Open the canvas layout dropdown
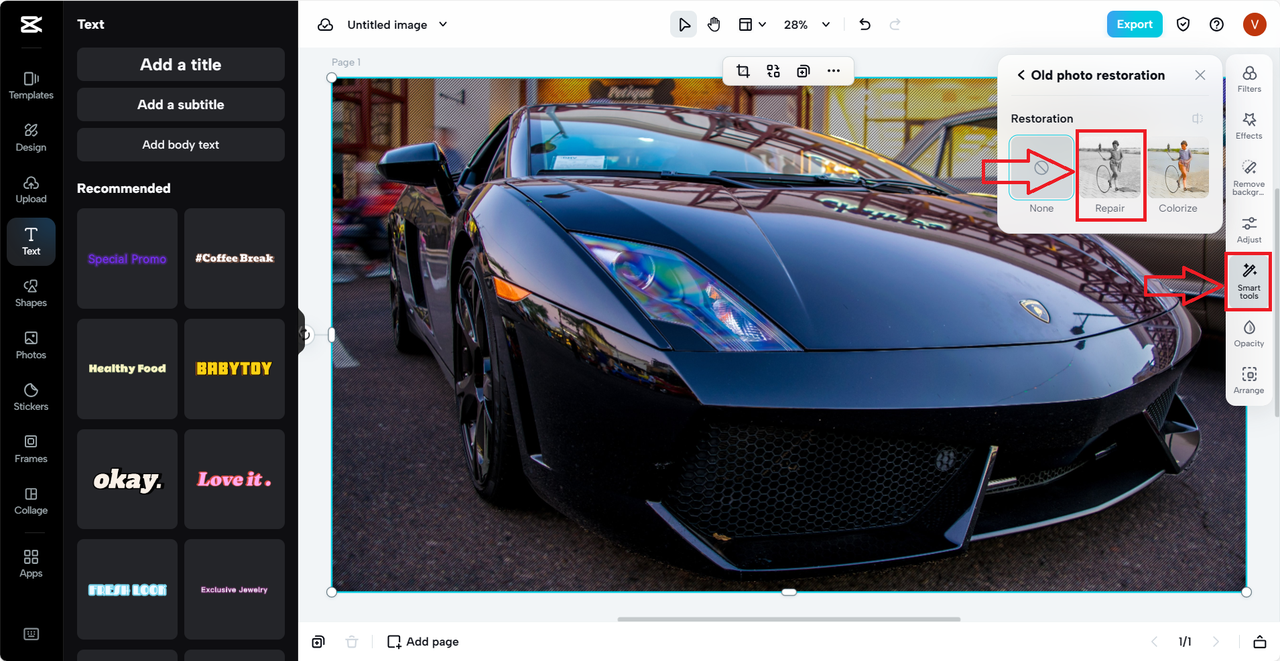Viewport: 1280px width, 661px height. click(x=752, y=24)
